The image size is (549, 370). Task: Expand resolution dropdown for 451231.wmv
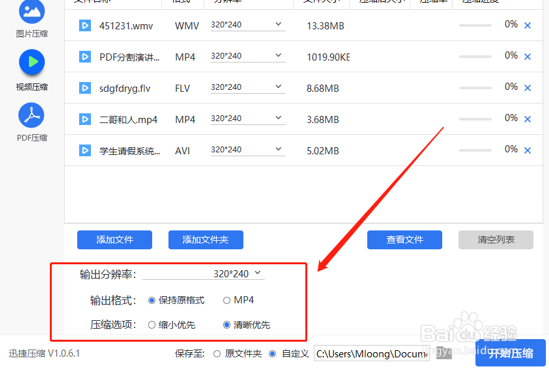tap(248, 25)
